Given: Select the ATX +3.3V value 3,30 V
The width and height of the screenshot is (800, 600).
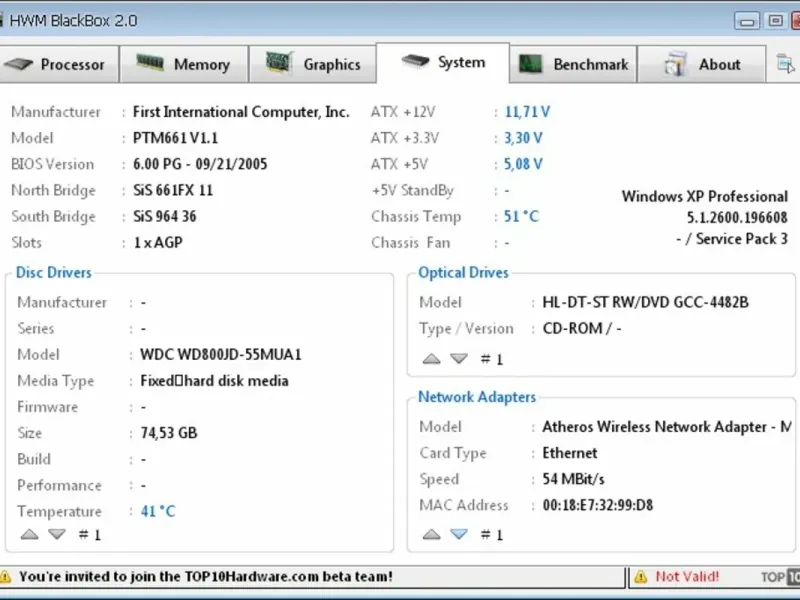Looking at the screenshot, I should click(x=523, y=138).
